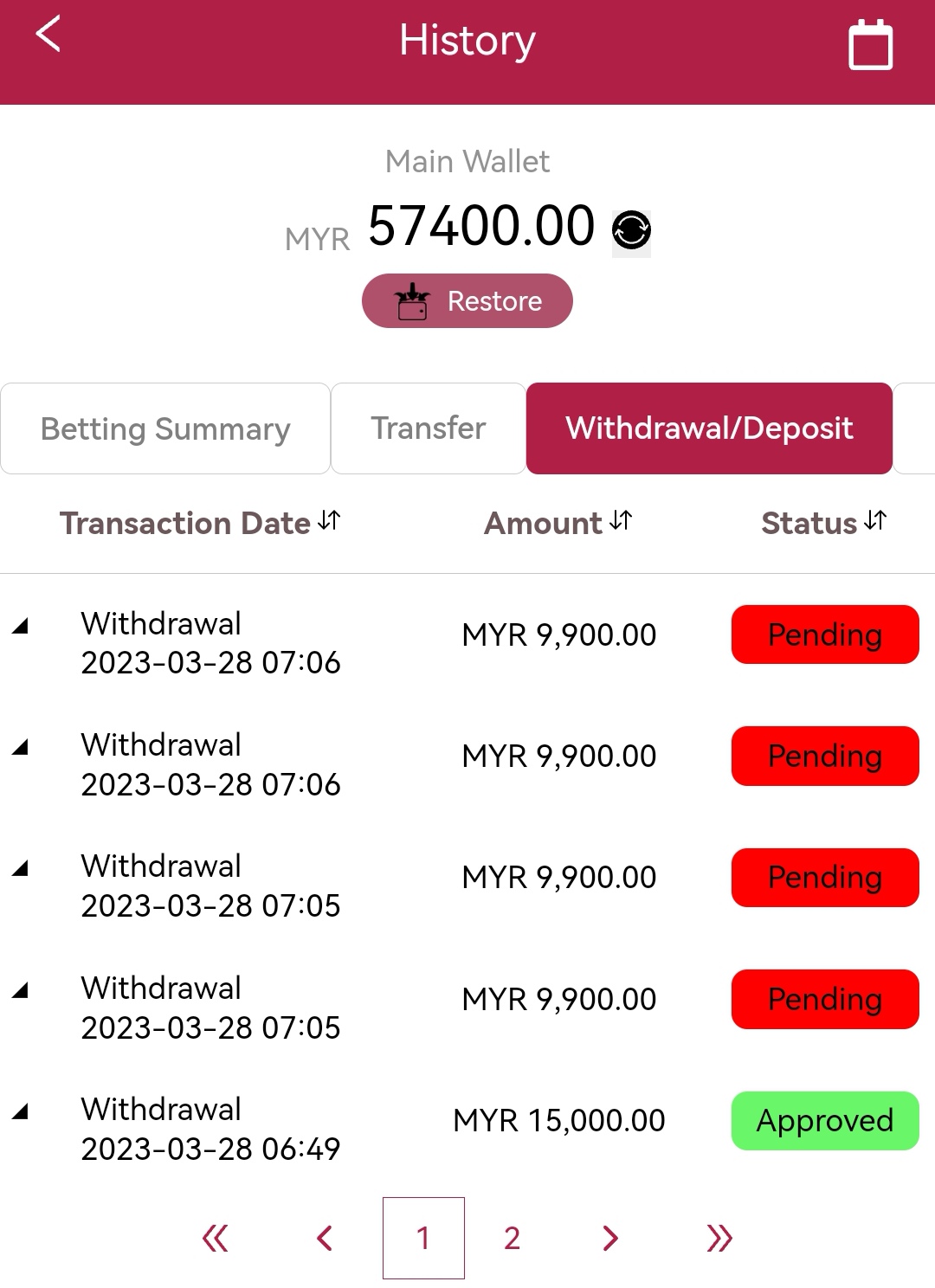Go to the next page
The width and height of the screenshot is (935, 1288).
coord(610,1239)
